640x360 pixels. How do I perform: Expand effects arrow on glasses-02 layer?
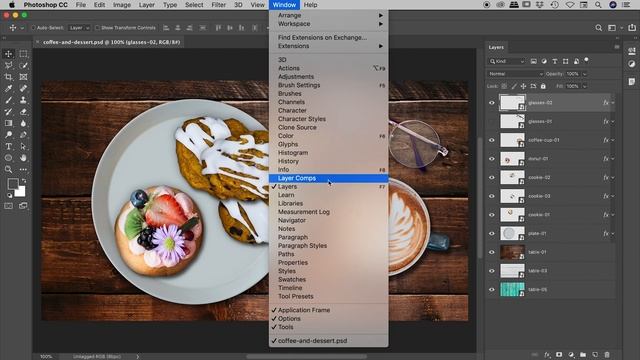pos(613,103)
